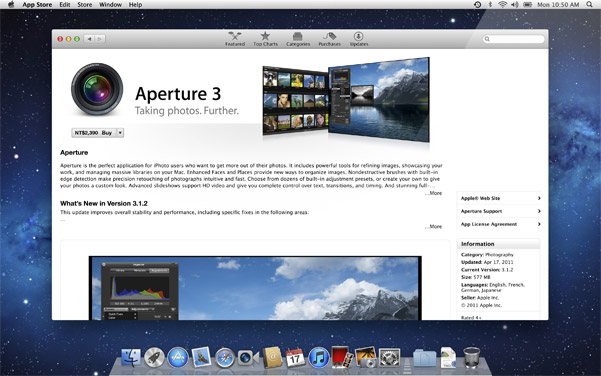The image size is (601, 376).
Task: Launch iTunes from the Dock
Action: (x=319, y=358)
